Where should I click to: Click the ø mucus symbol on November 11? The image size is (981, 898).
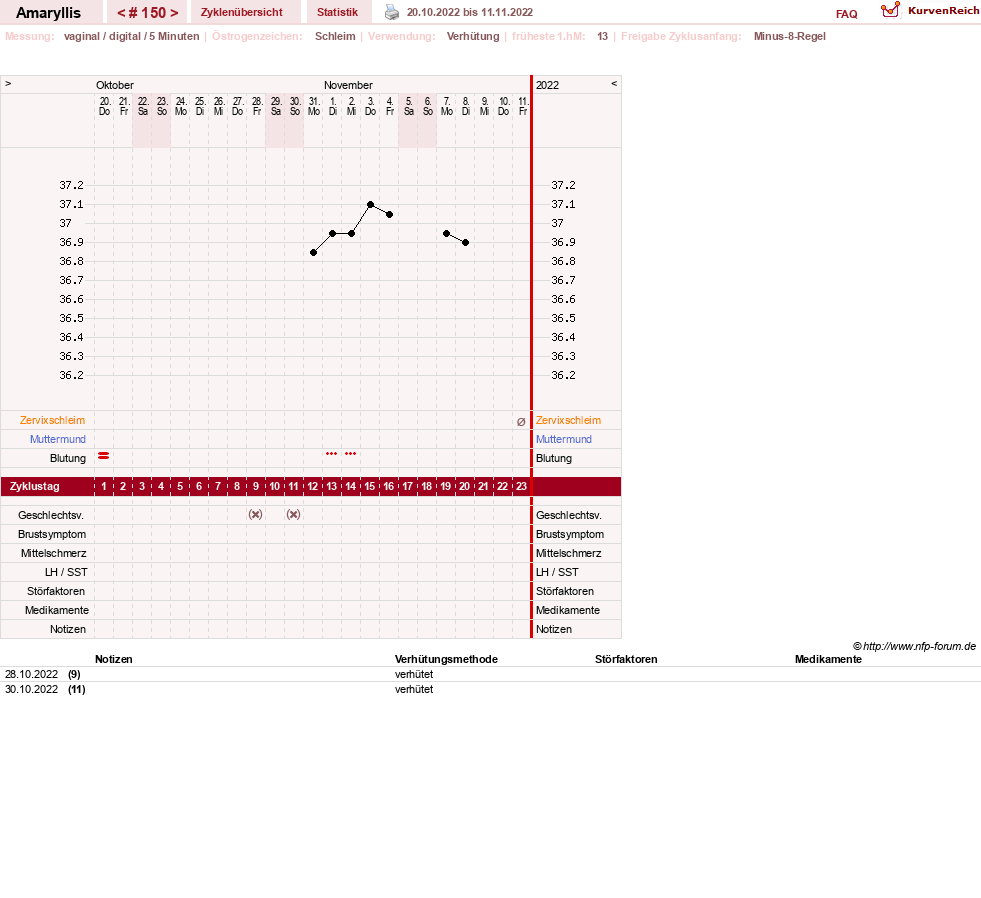(x=521, y=422)
